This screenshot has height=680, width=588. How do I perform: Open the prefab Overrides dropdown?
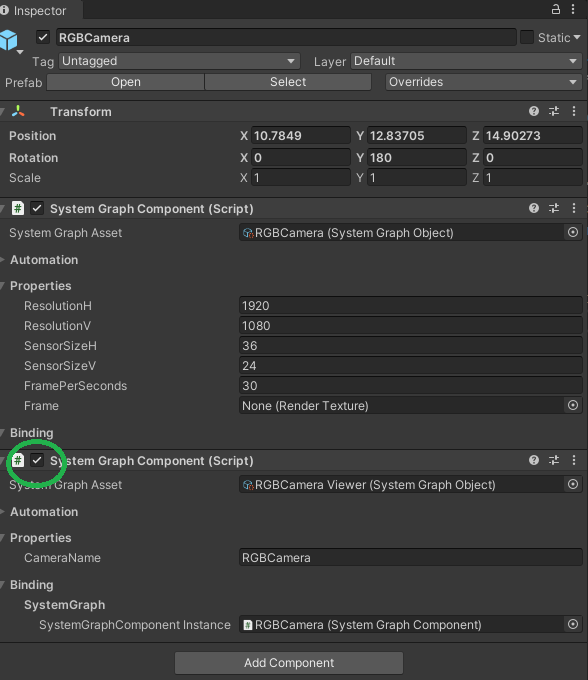coord(483,82)
